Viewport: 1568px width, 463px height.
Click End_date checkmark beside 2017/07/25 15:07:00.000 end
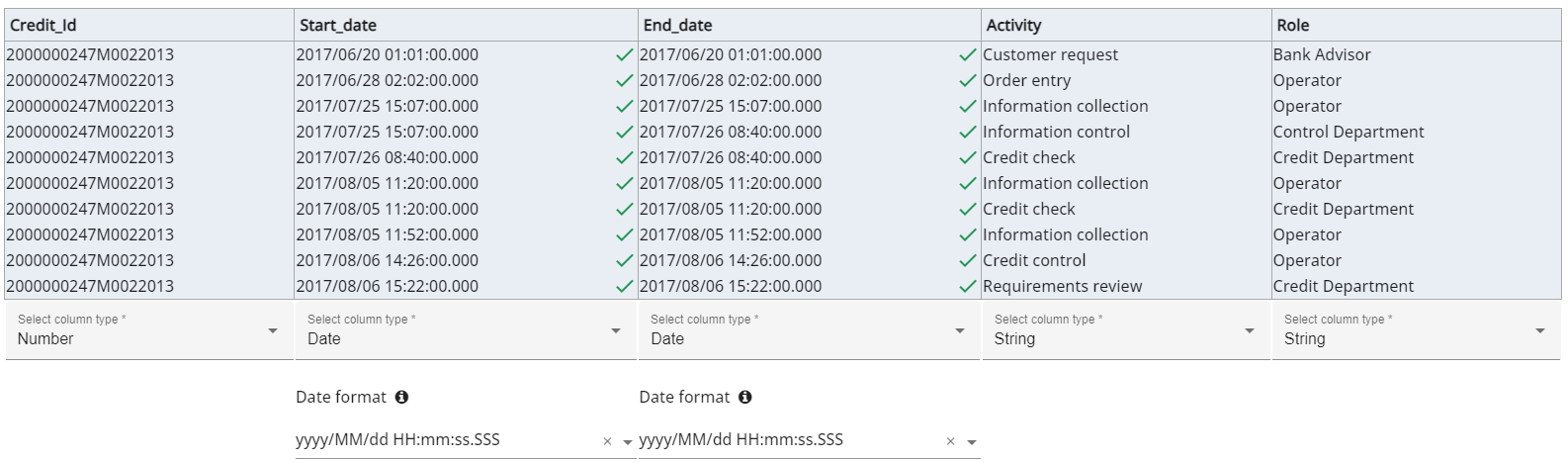tap(968, 107)
